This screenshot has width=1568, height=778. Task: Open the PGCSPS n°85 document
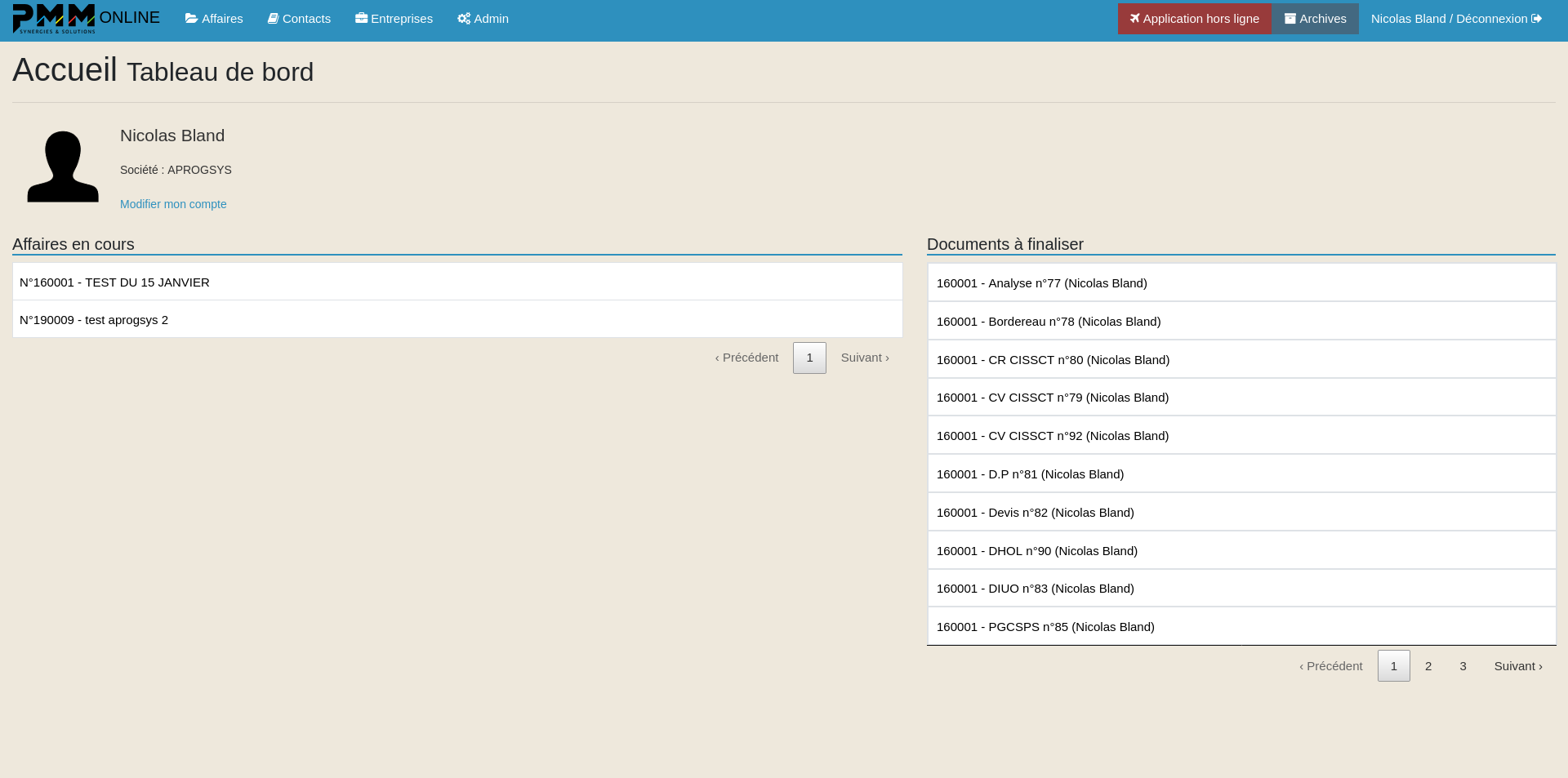[x=1045, y=627]
